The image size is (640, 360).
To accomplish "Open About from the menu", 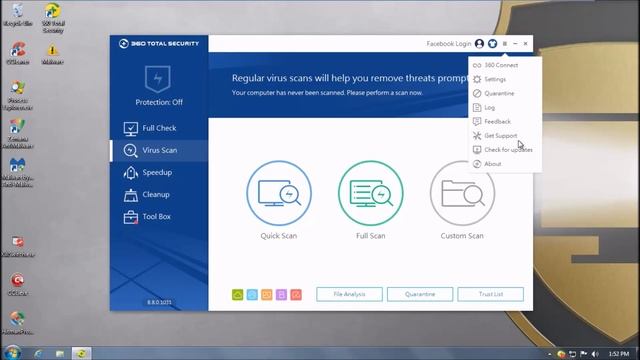I will pos(505,164).
